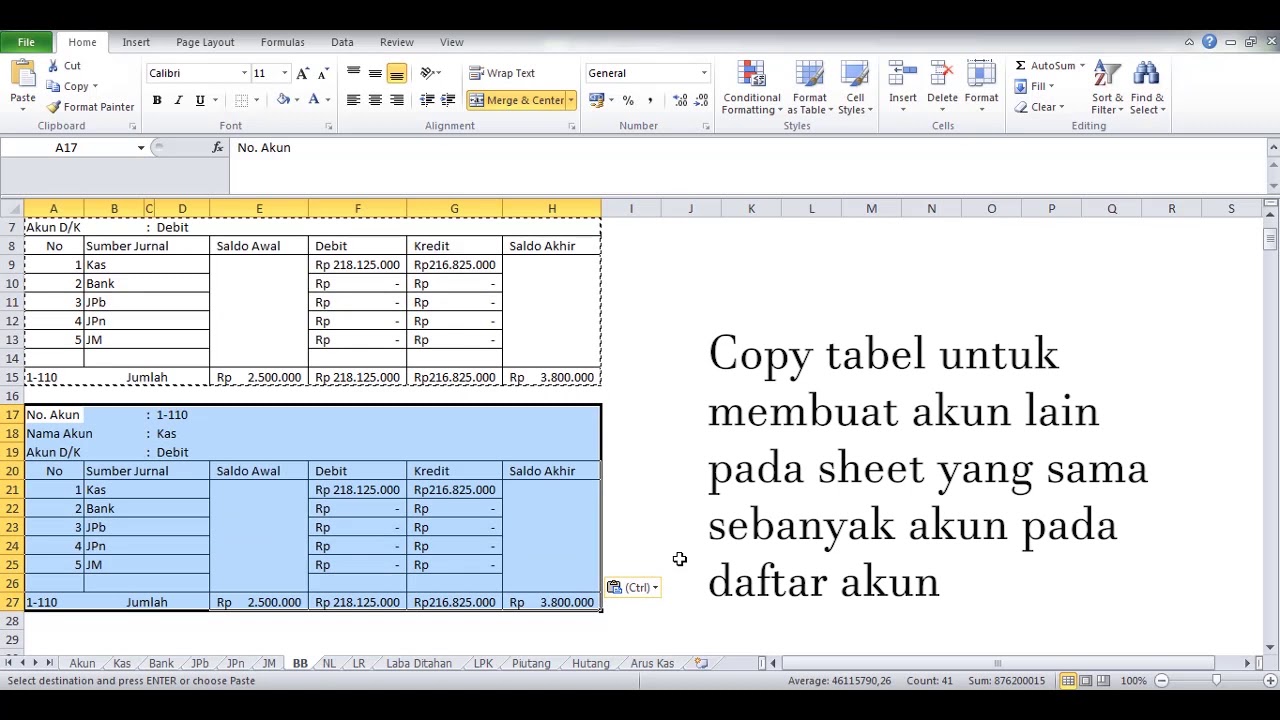The width and height of the screenshot is (1280, 720).
Task: Click the Format cells button
Action: [x=981, y=86]
